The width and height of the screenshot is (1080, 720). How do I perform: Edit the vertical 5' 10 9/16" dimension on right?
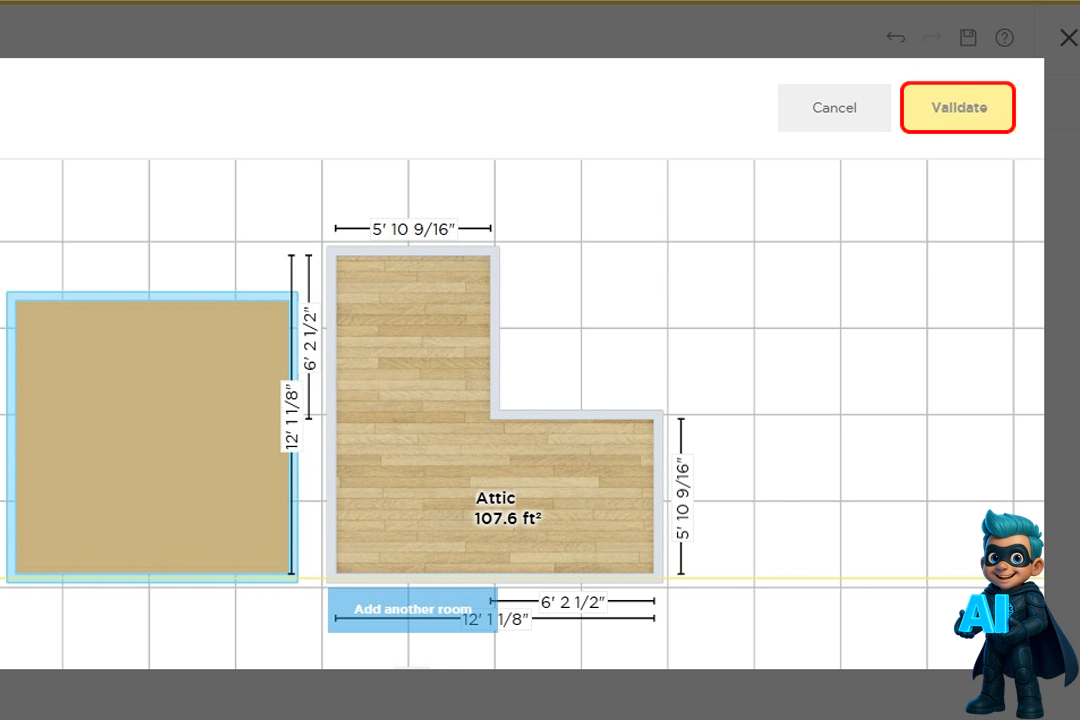click(683, 498)
